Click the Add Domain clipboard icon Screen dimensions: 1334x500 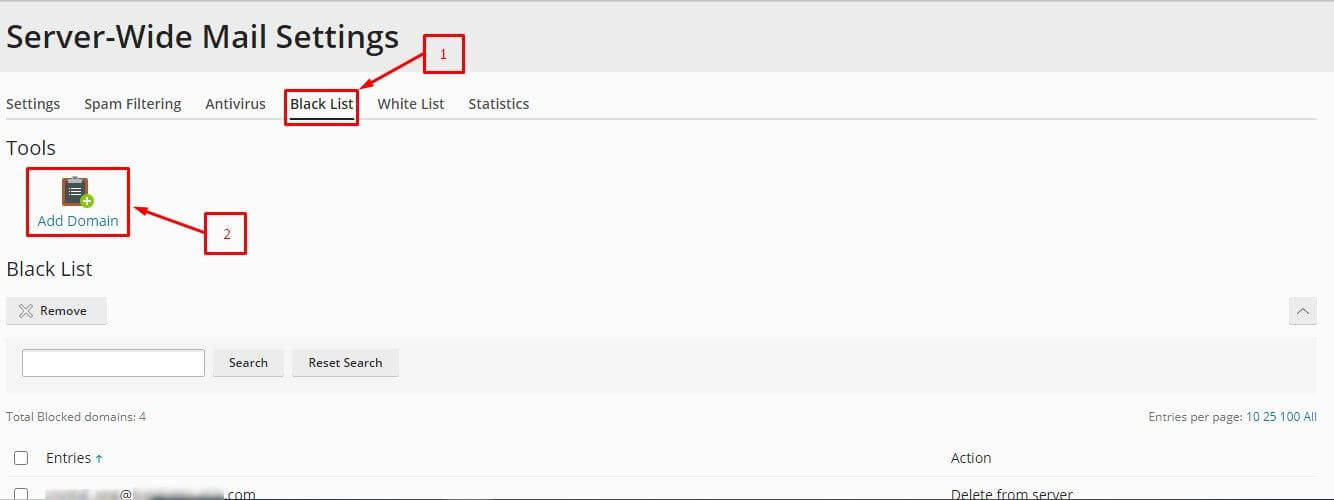click(78, 192)
